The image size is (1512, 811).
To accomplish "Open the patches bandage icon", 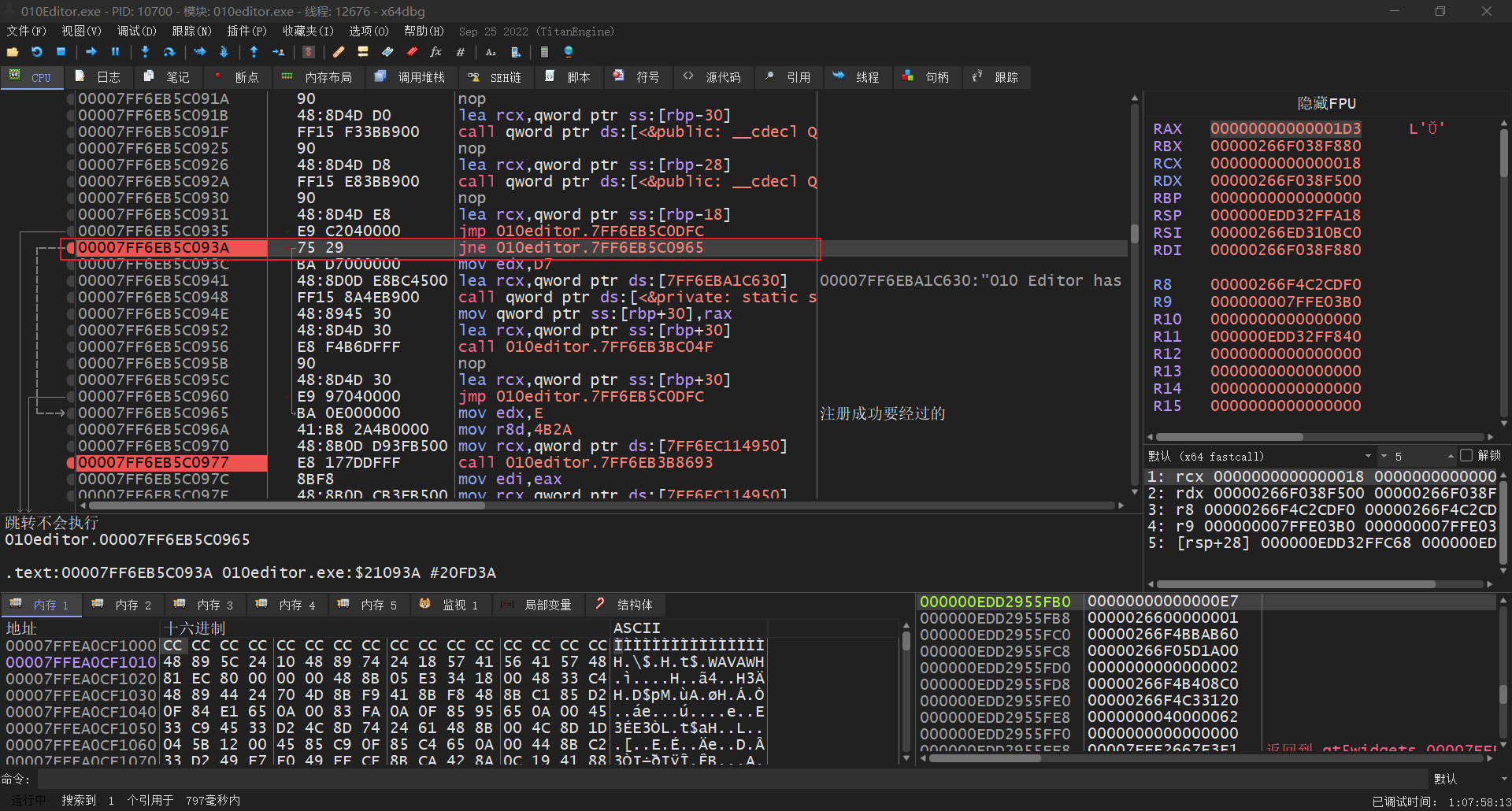I will 338,52.
